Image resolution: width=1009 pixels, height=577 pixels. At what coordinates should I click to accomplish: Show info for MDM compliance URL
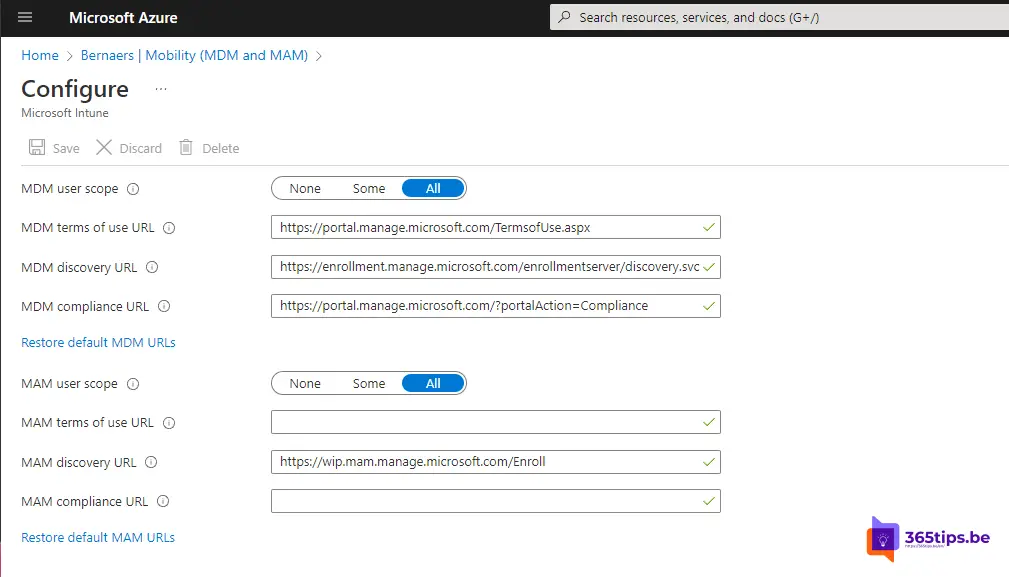pos(164,306)
